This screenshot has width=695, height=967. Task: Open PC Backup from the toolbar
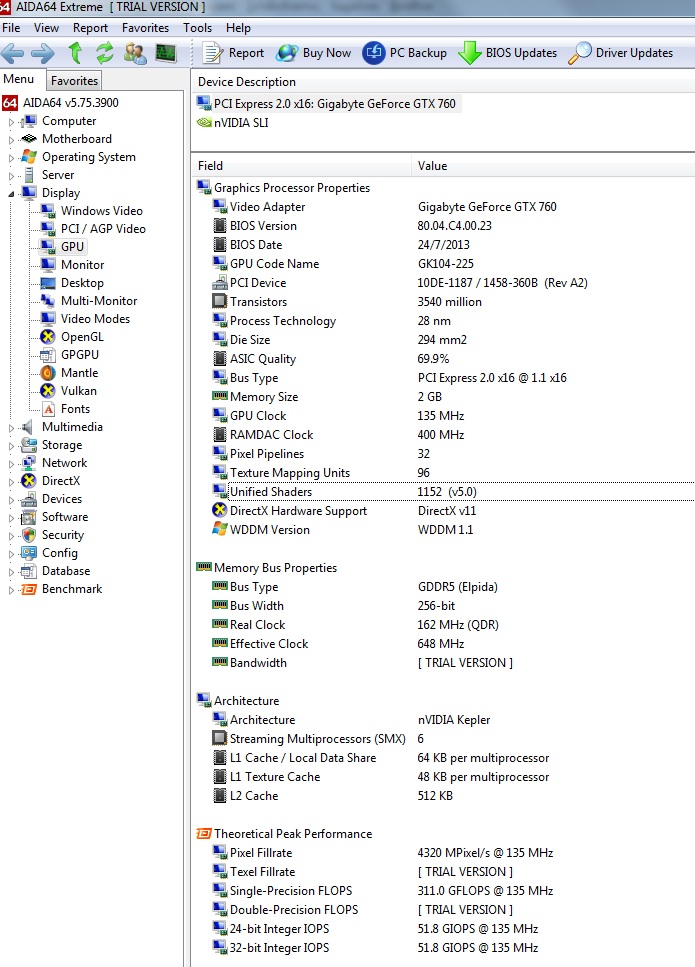tap(405, 53)
